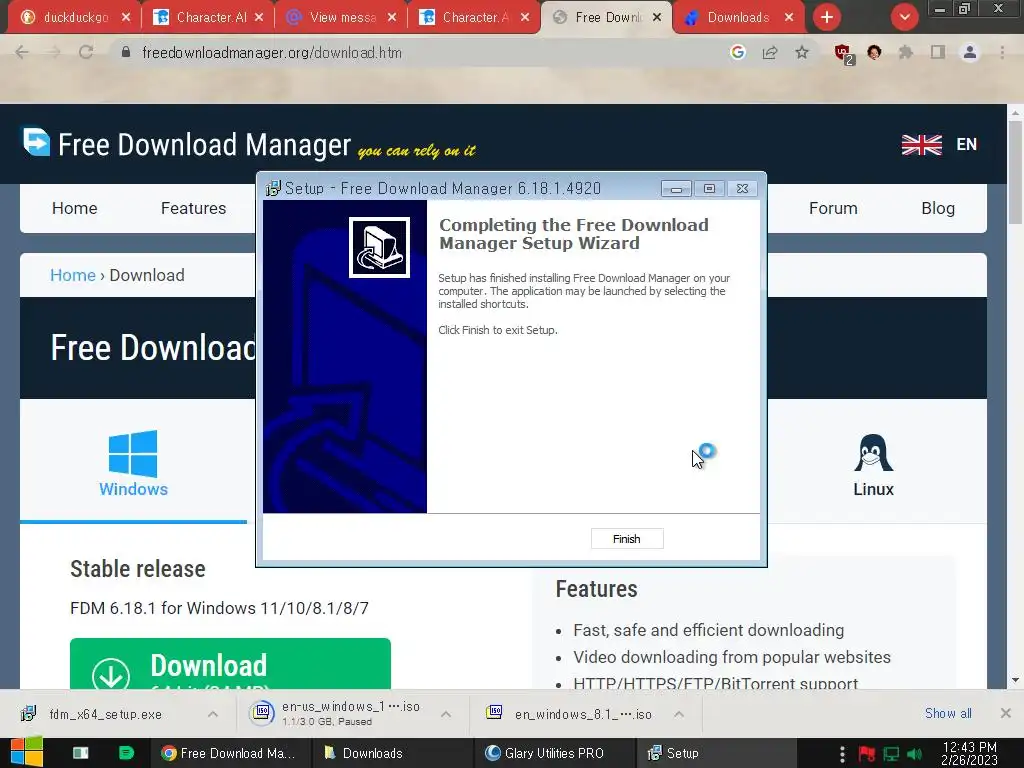Click the paused en-us_windows iso download
The height and width of the screenshot is (768, 1024).
[x=340, y=714]
